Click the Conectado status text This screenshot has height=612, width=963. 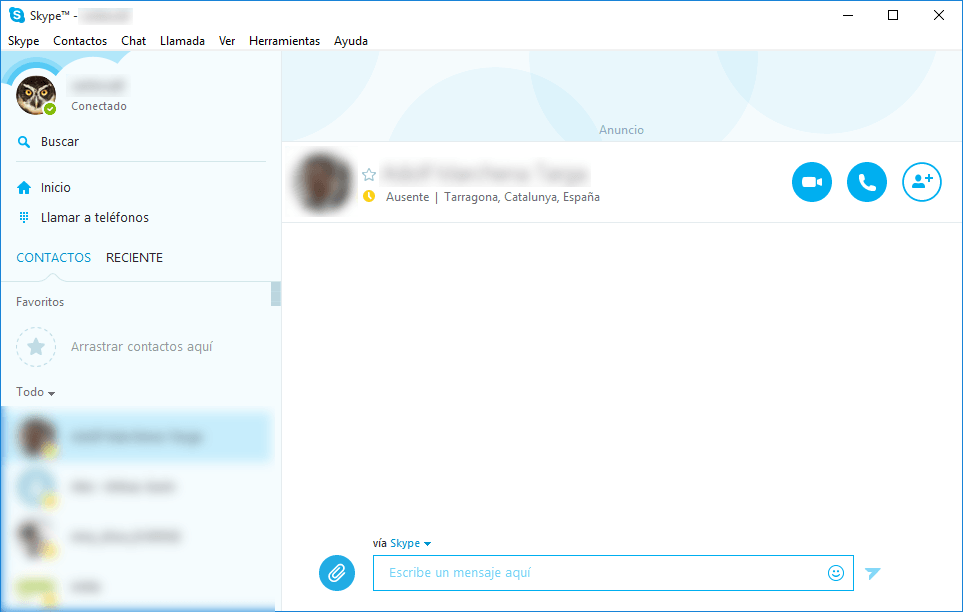pyautogui.click(x=99, y=106)
